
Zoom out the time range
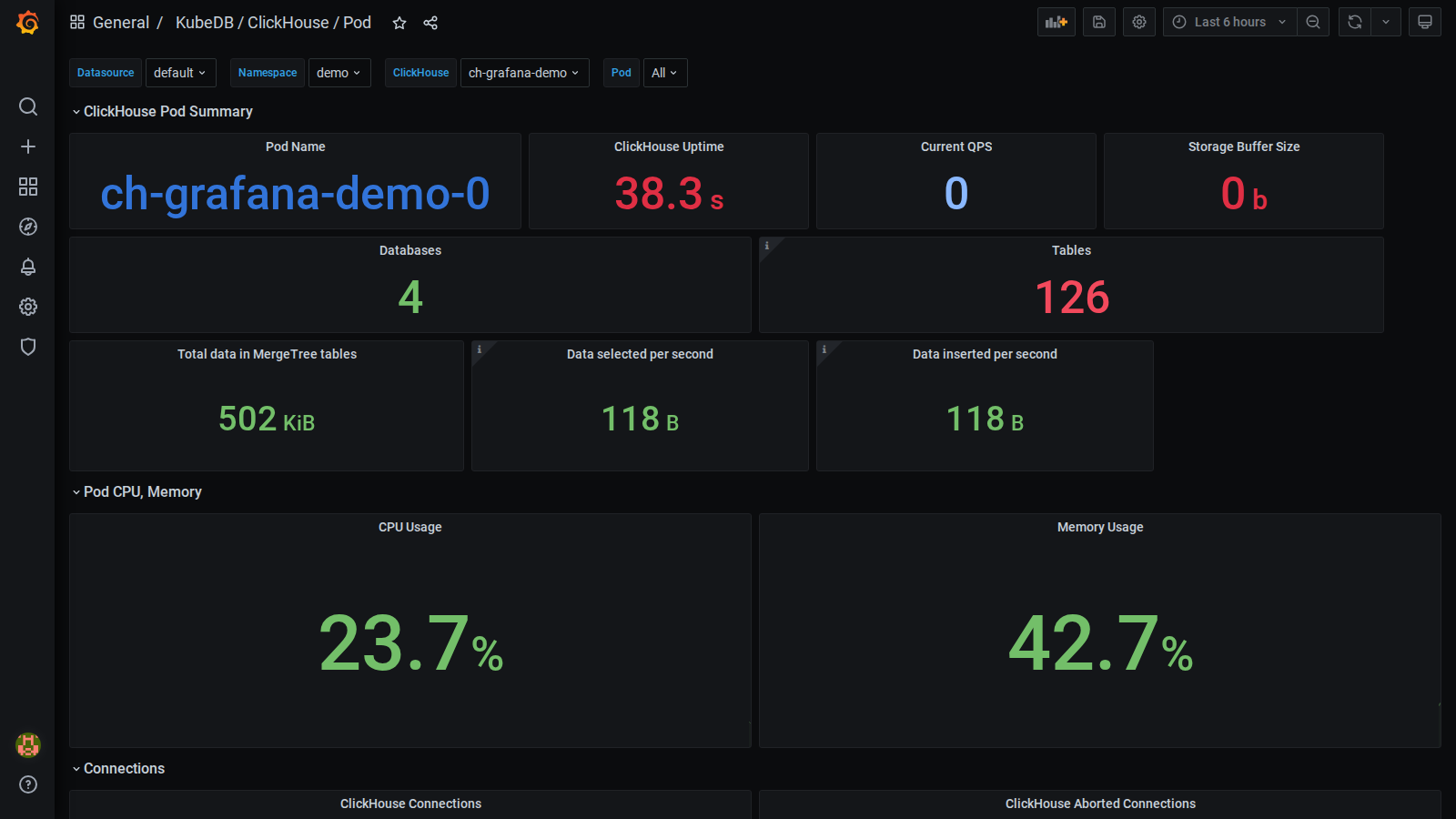click(1313, 22)
